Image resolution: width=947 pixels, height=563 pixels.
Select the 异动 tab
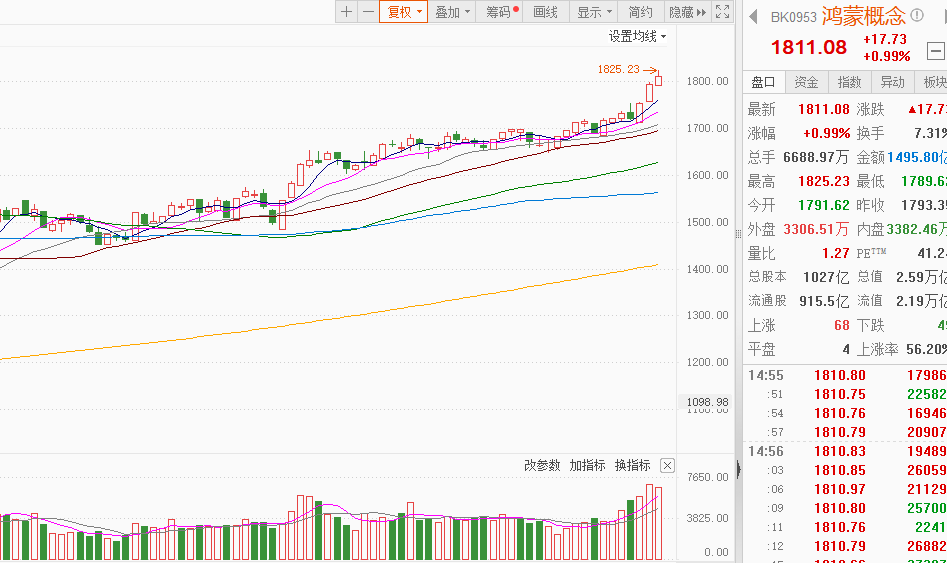892,82
